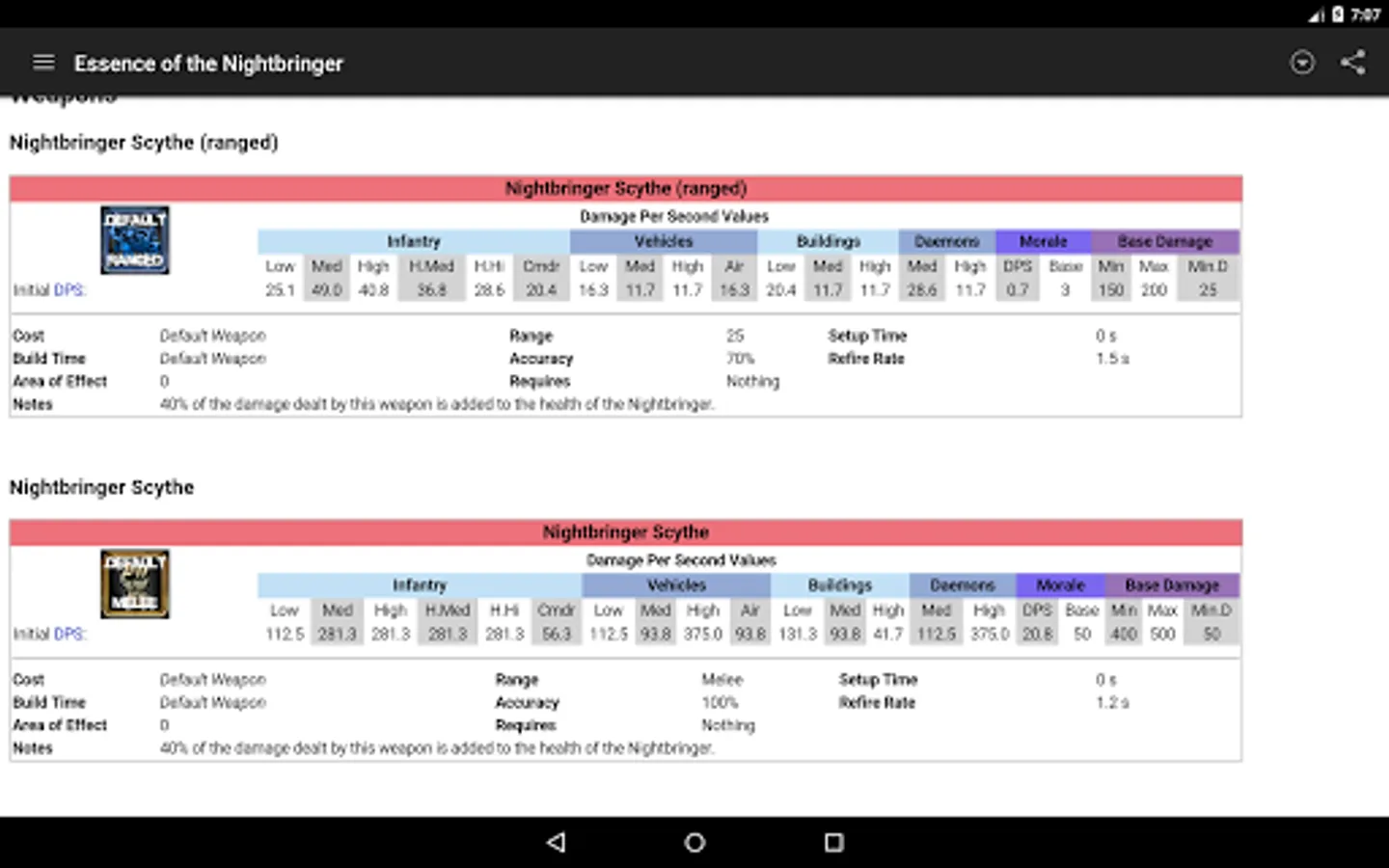The height and width of the screenshot is (868, 1389).
Task: Tap the Default Melee weapon thumbnail
Action: pos(135,583)
